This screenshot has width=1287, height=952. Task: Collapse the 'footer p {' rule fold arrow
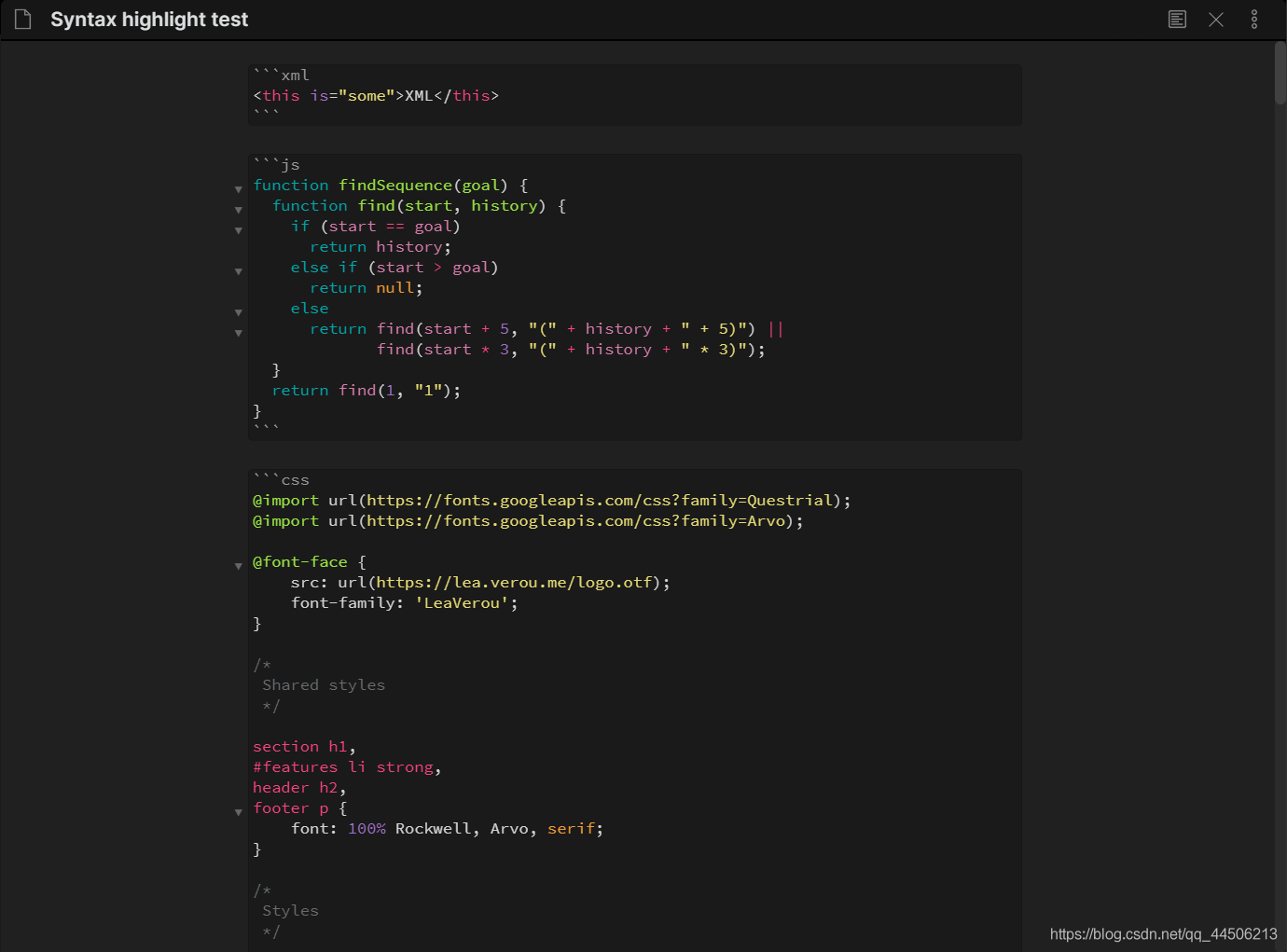[x=239, y=812]
